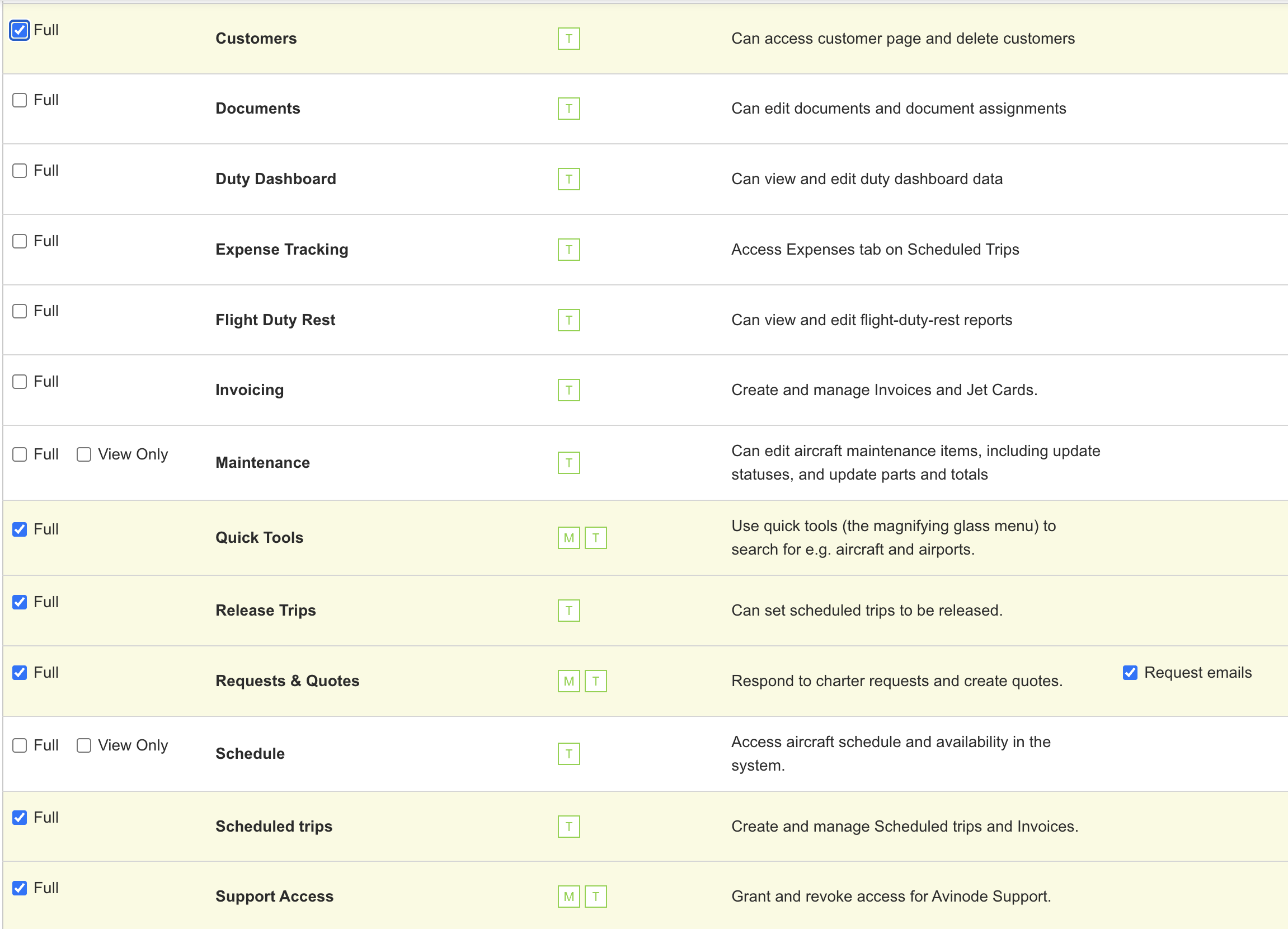Uncheck Full access for Customers
1288x929 pixels.
point(20,30)
